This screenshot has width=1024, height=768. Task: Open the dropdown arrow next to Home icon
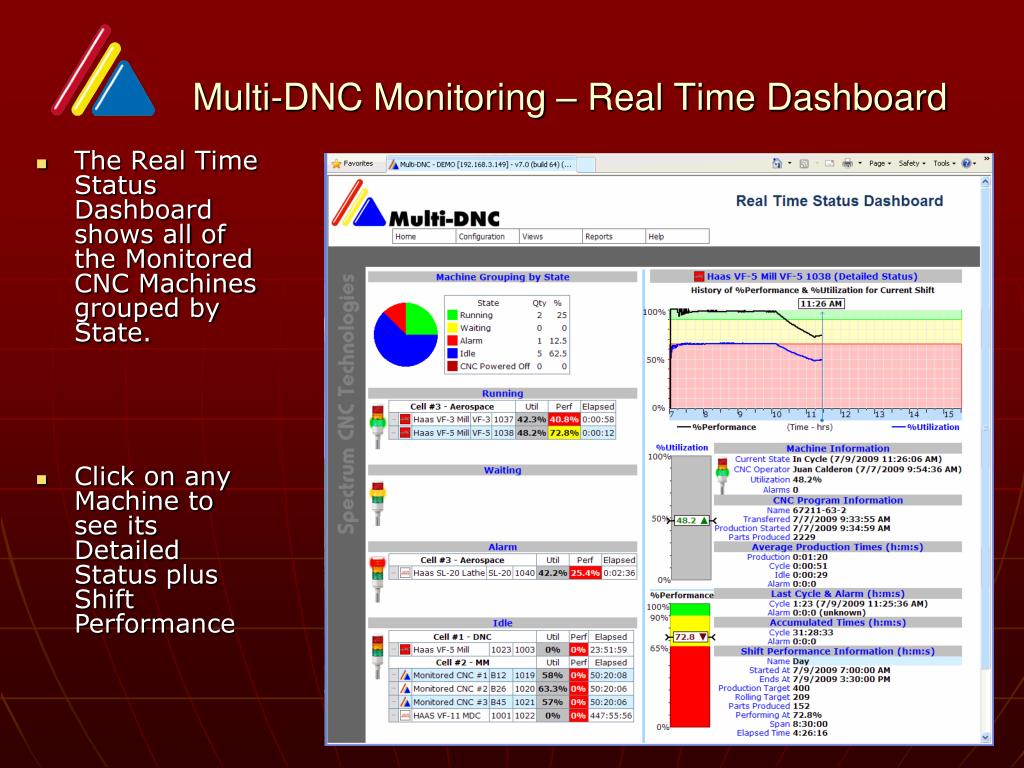790,164
